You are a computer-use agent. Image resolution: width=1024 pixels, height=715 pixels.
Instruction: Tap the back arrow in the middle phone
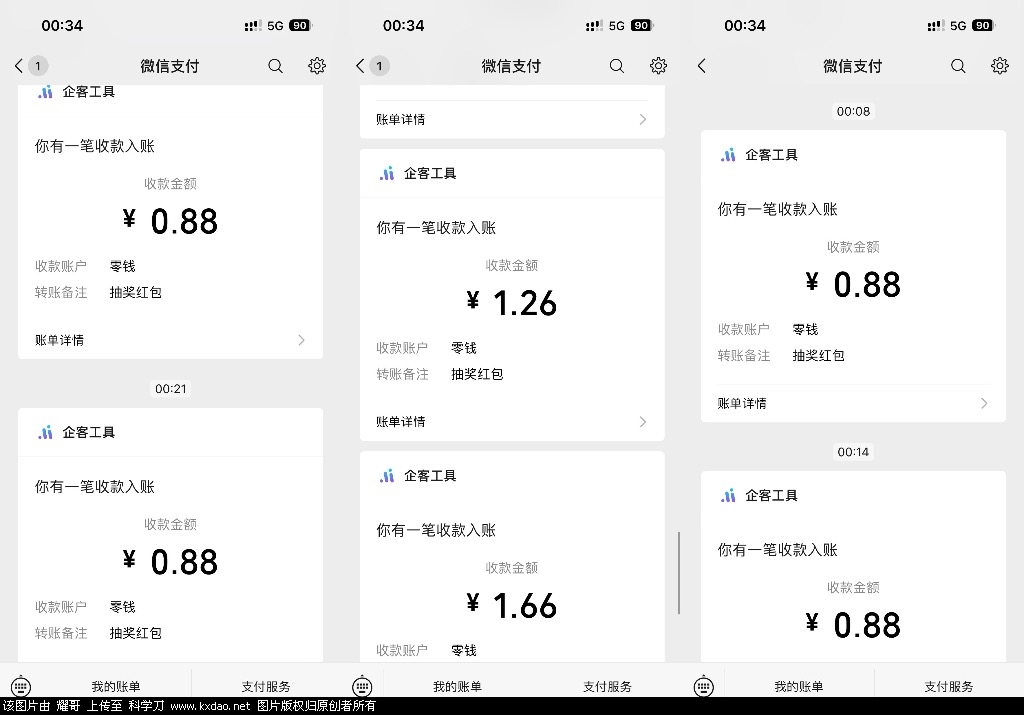[x=360, y=66]
